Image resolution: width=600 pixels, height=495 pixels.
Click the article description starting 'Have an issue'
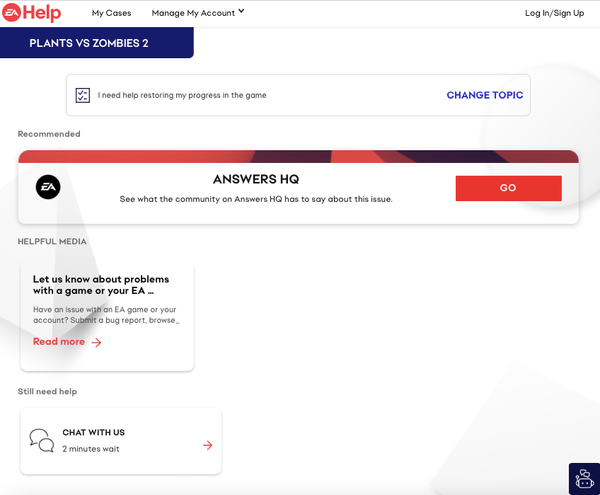[106, 315]
